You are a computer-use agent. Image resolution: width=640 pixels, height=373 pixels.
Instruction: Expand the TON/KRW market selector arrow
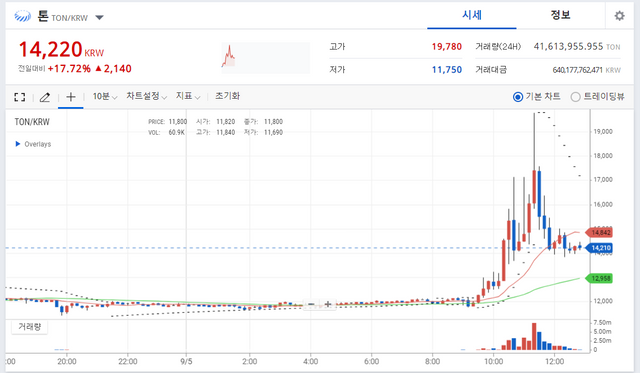pos(99,18)
